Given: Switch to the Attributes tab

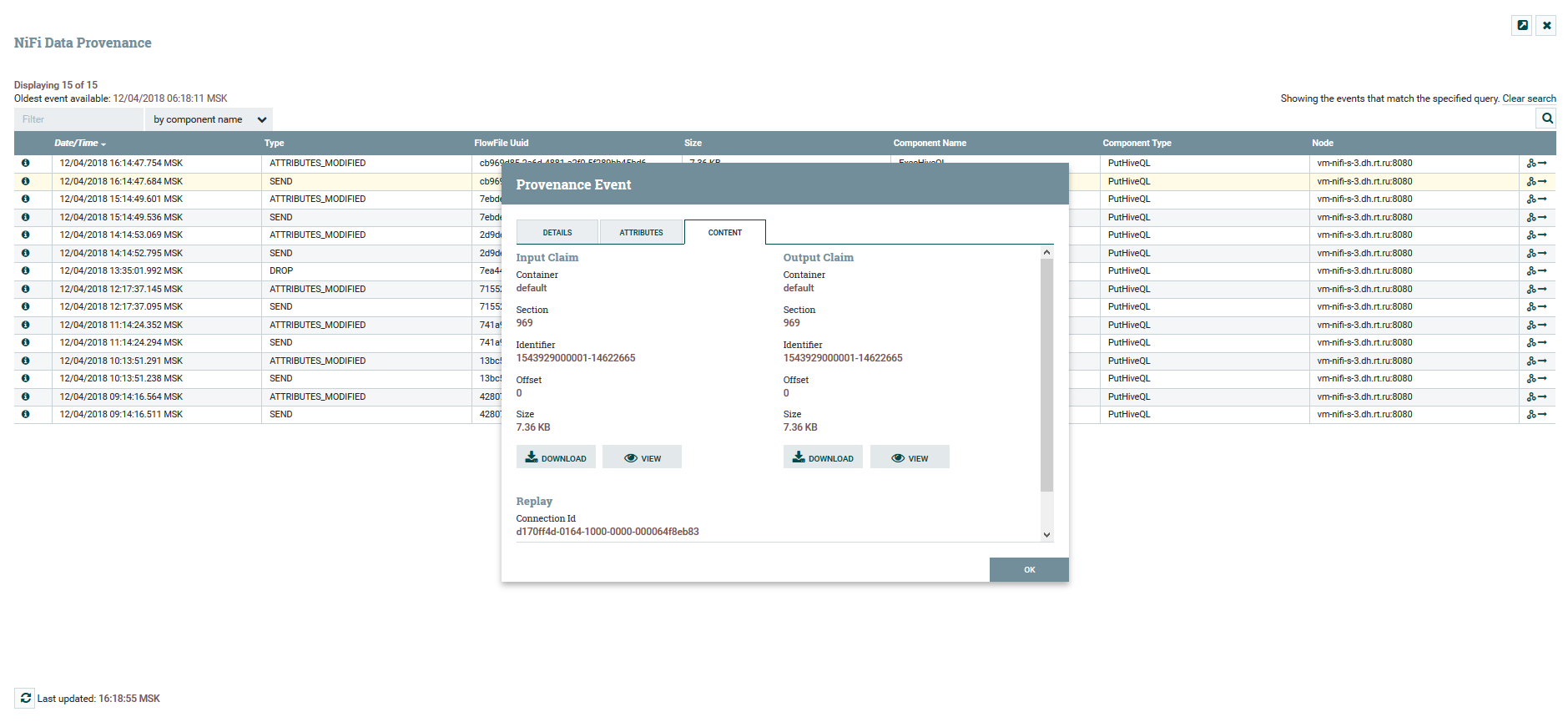Looking at the screenshot, I should click(x=641, y=232).
